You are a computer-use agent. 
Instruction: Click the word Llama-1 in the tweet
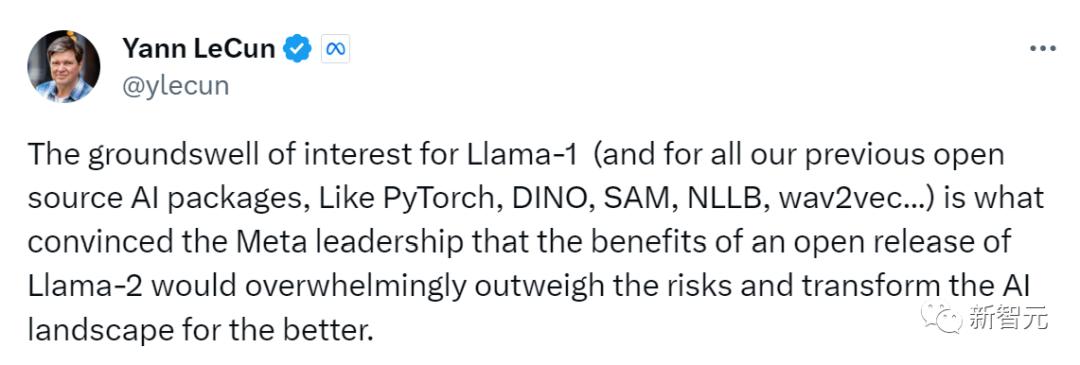click(517, 156)
